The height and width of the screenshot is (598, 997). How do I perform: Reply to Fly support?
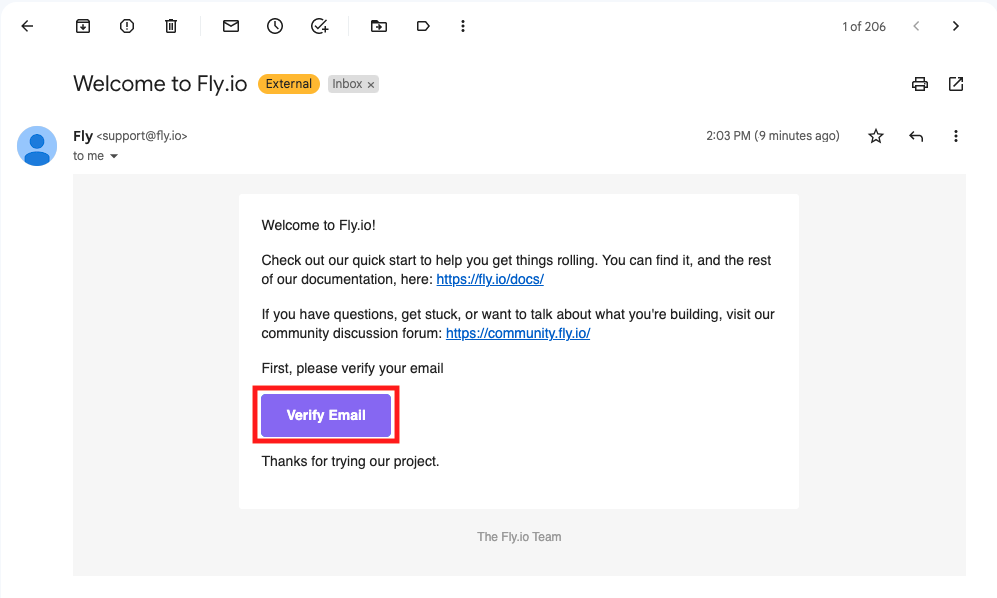[916, 136]
